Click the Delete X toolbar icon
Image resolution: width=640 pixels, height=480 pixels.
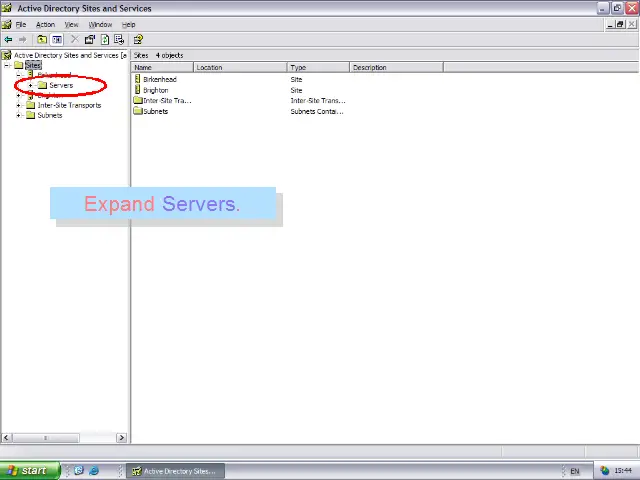pyautogui.click(x=74, y=40)
